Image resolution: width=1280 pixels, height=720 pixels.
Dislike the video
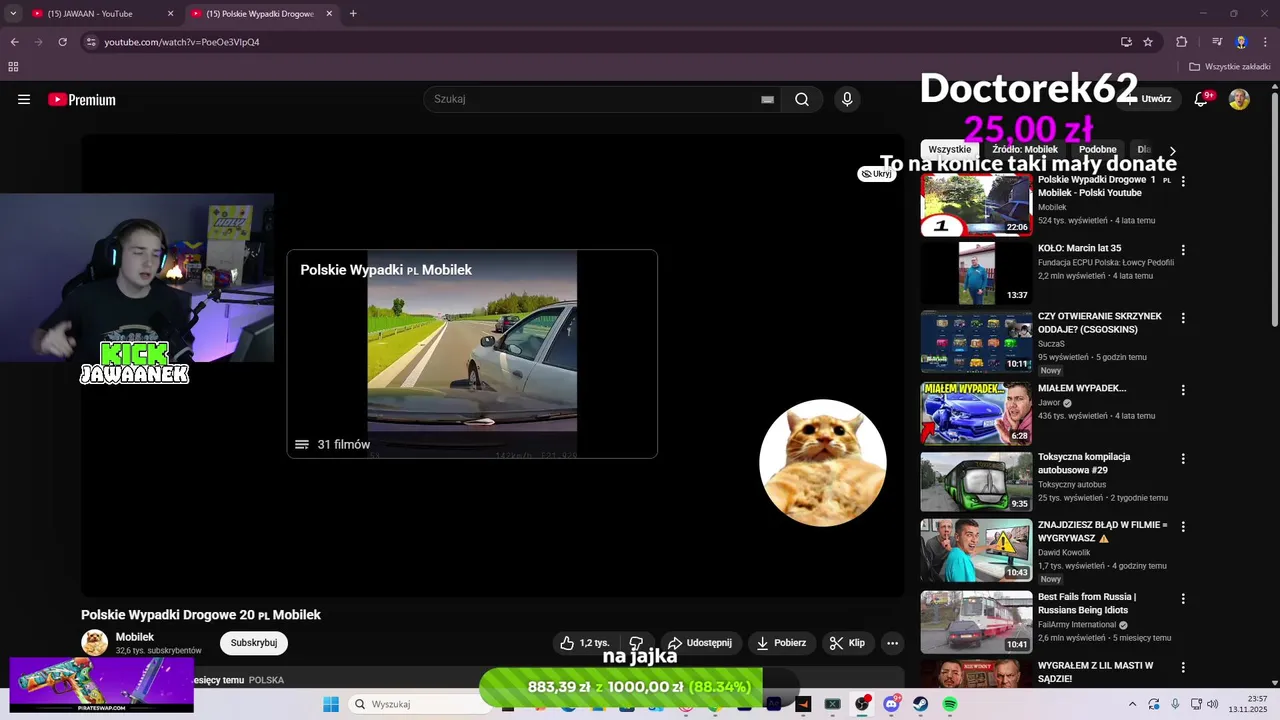pos(636,643)
